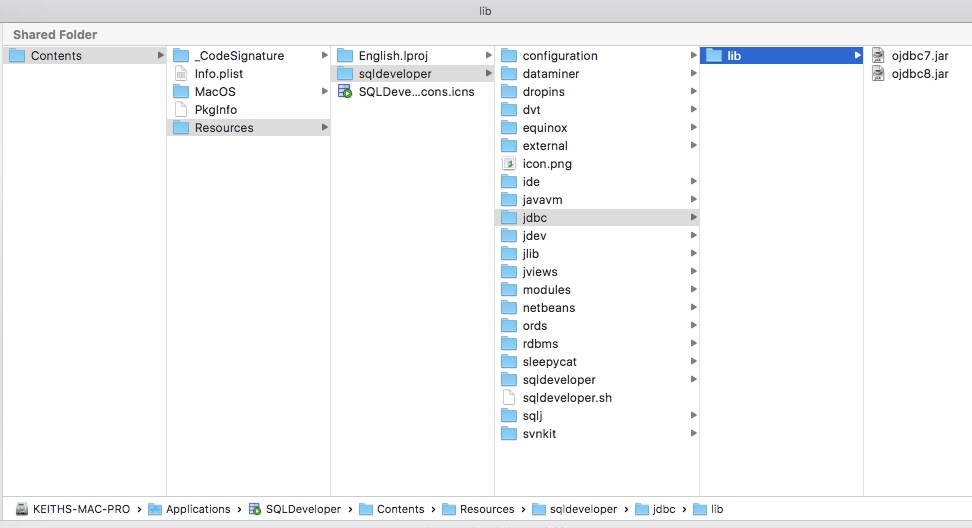972x528 pixels.
Task: Click the Info.plist file icon
Action: (x=181, y=74)
